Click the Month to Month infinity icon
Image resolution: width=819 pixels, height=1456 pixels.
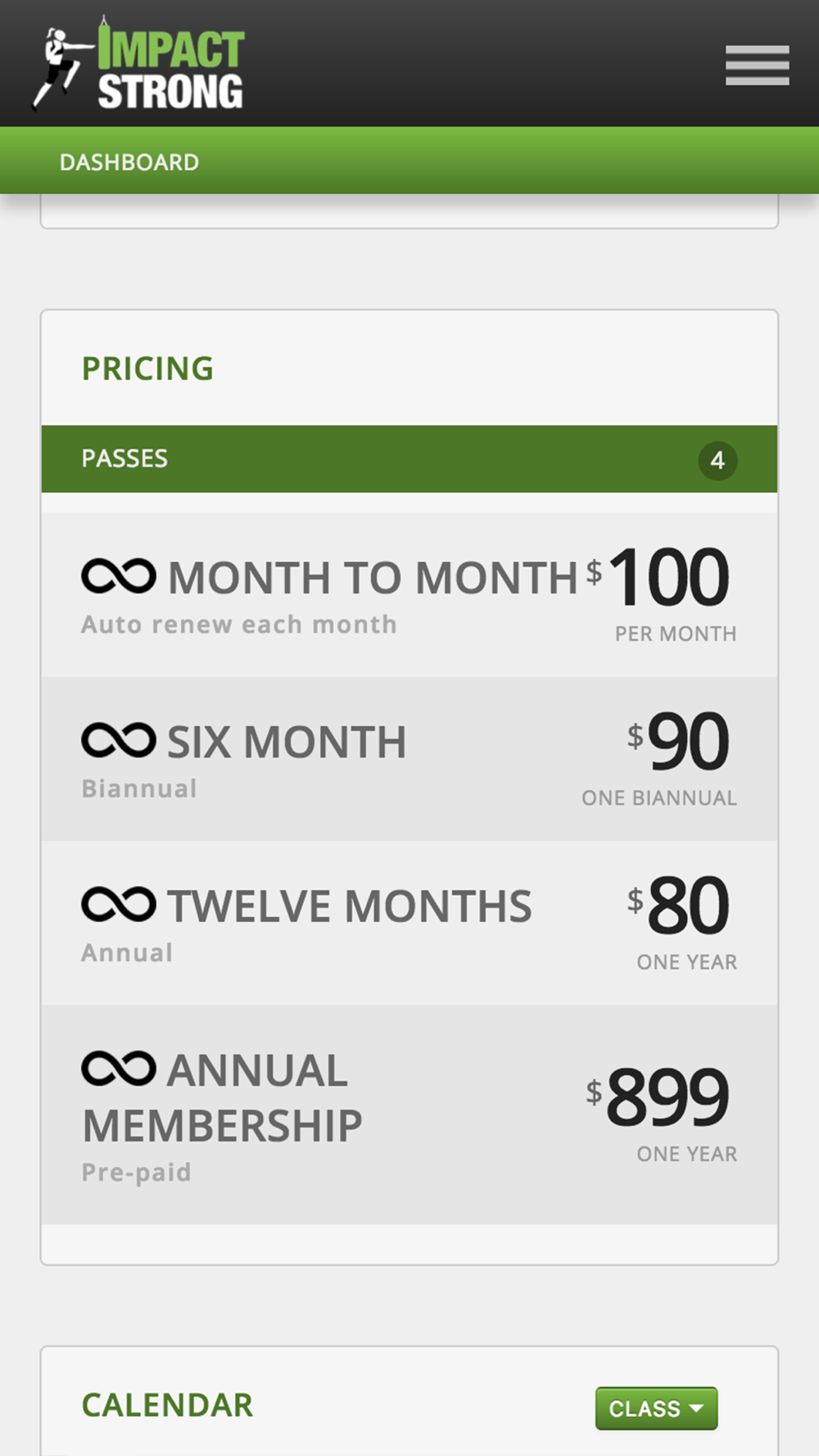[119, 577]
